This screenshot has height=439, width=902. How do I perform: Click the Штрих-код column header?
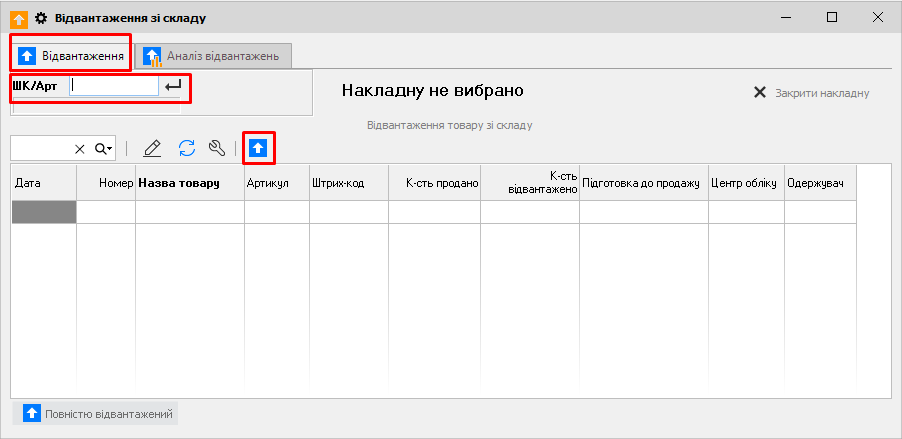(349, 183)
